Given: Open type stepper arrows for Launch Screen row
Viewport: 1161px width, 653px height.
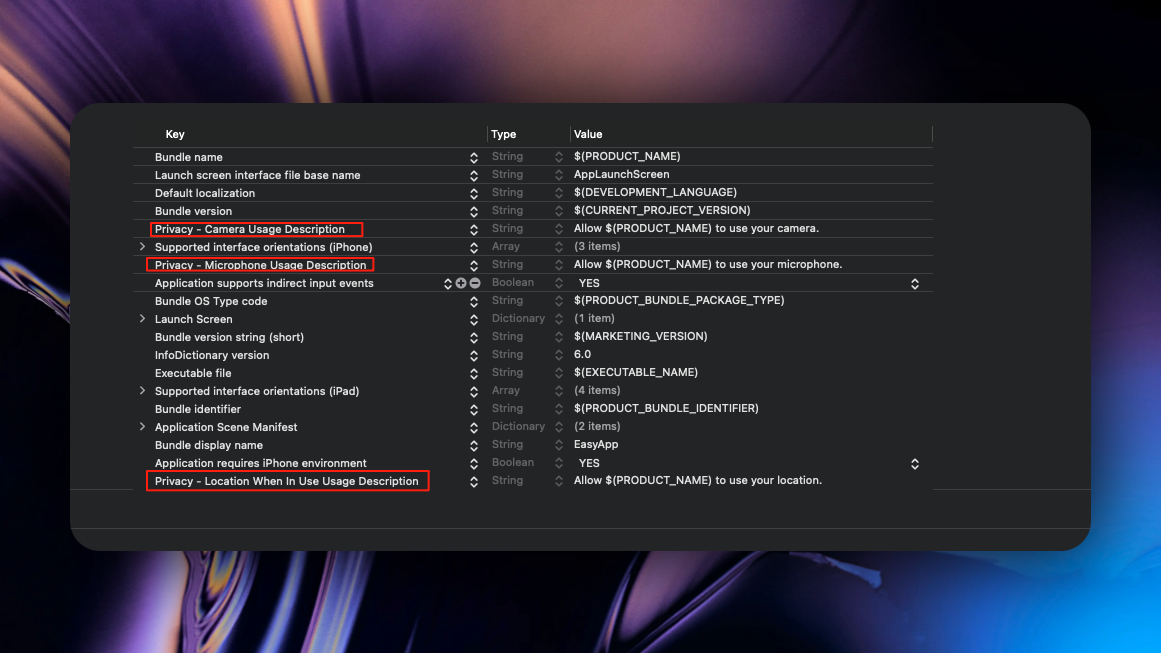Looking at the screenshot, I should click(559, 320).
